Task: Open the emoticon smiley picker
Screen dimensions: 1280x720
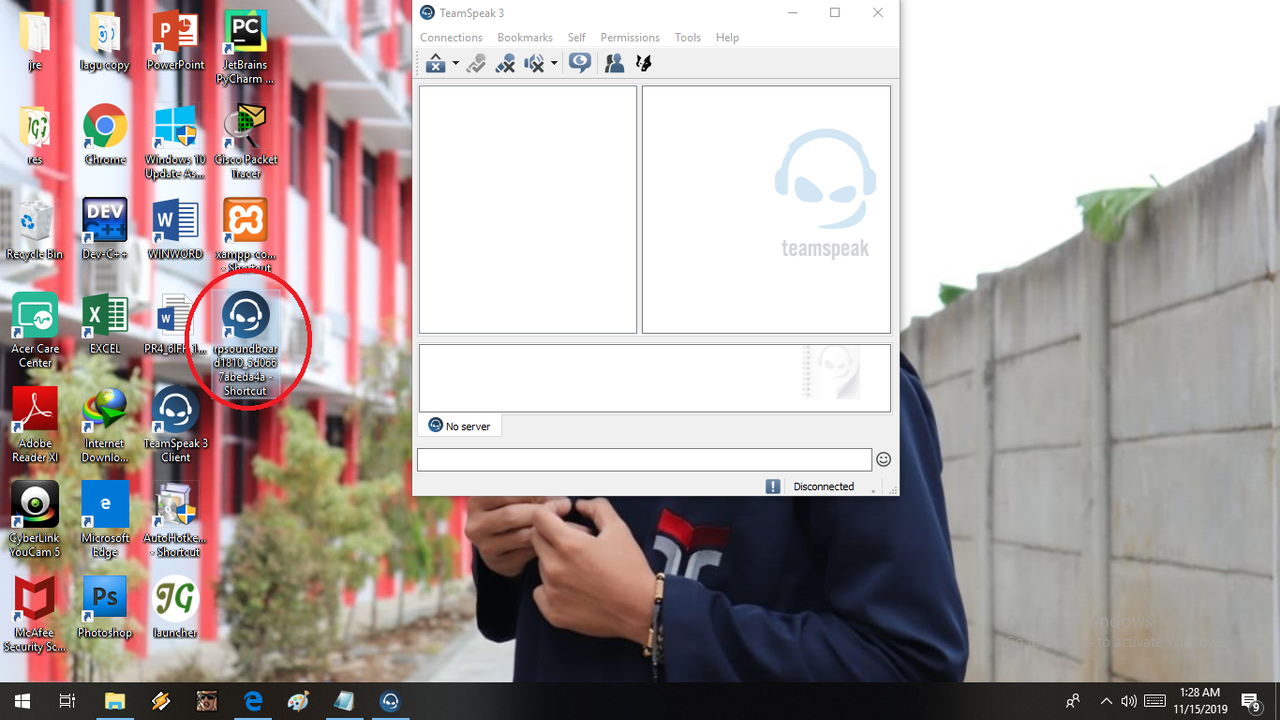Action: [x=883, y=459]
